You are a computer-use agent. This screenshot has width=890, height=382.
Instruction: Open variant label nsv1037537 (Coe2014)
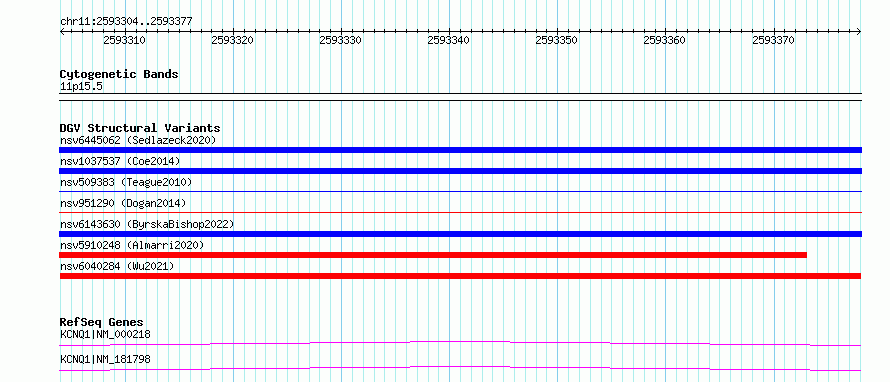click(x=120, y=161)
